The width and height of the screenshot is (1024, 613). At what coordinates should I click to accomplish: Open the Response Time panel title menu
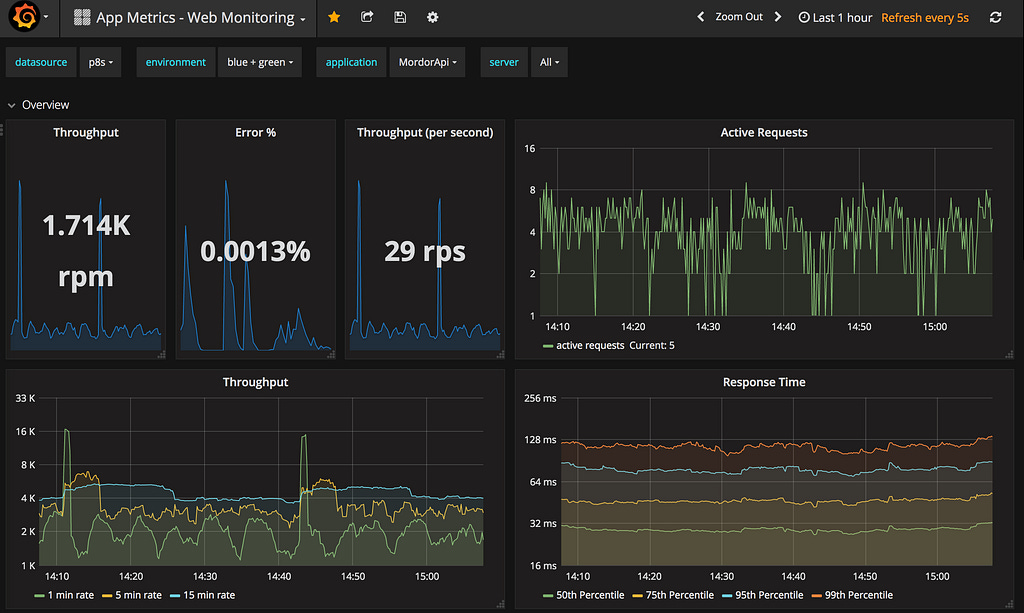click(x=764, y=382)
